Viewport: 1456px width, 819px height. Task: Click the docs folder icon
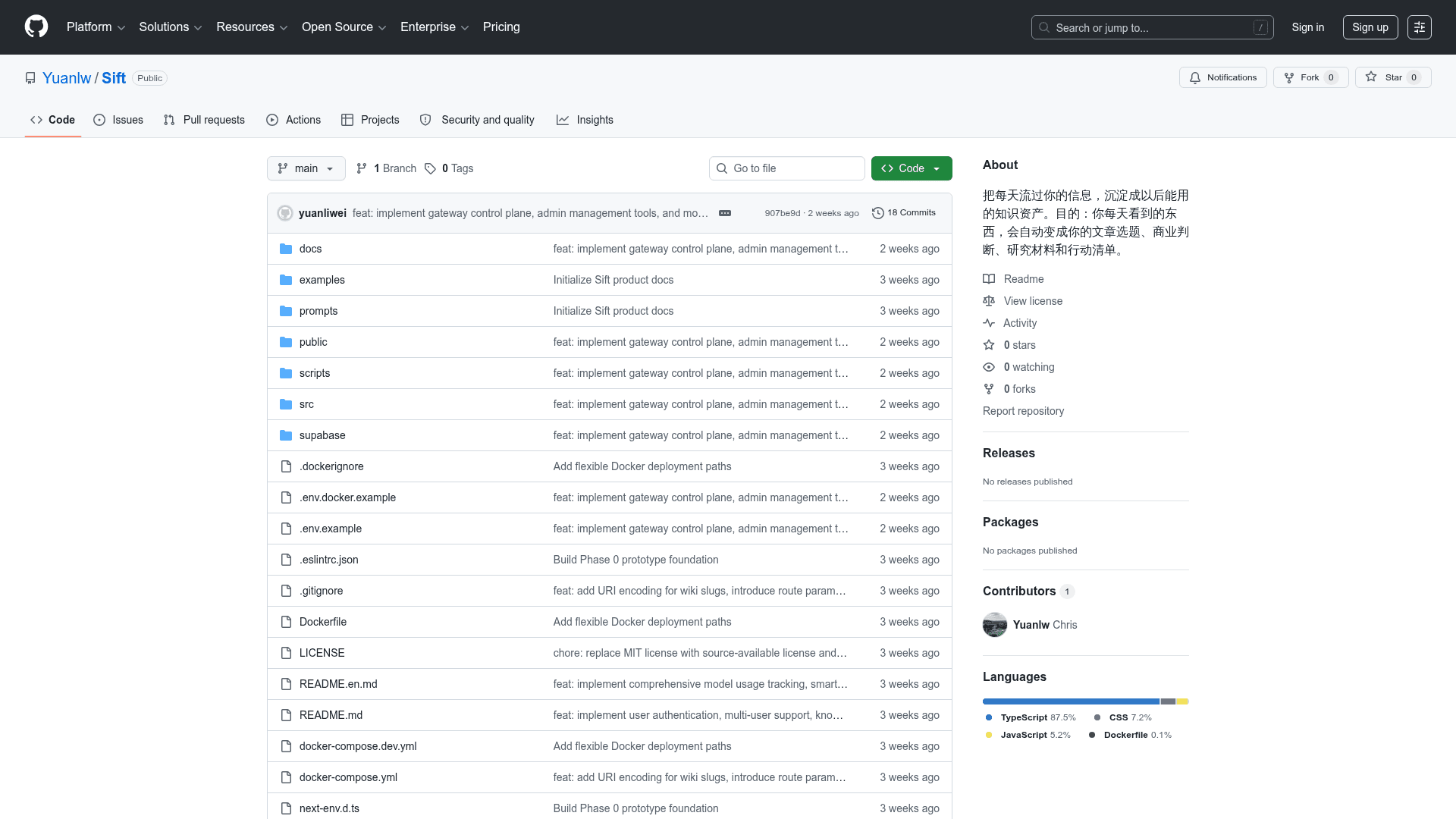pos(286,249)
